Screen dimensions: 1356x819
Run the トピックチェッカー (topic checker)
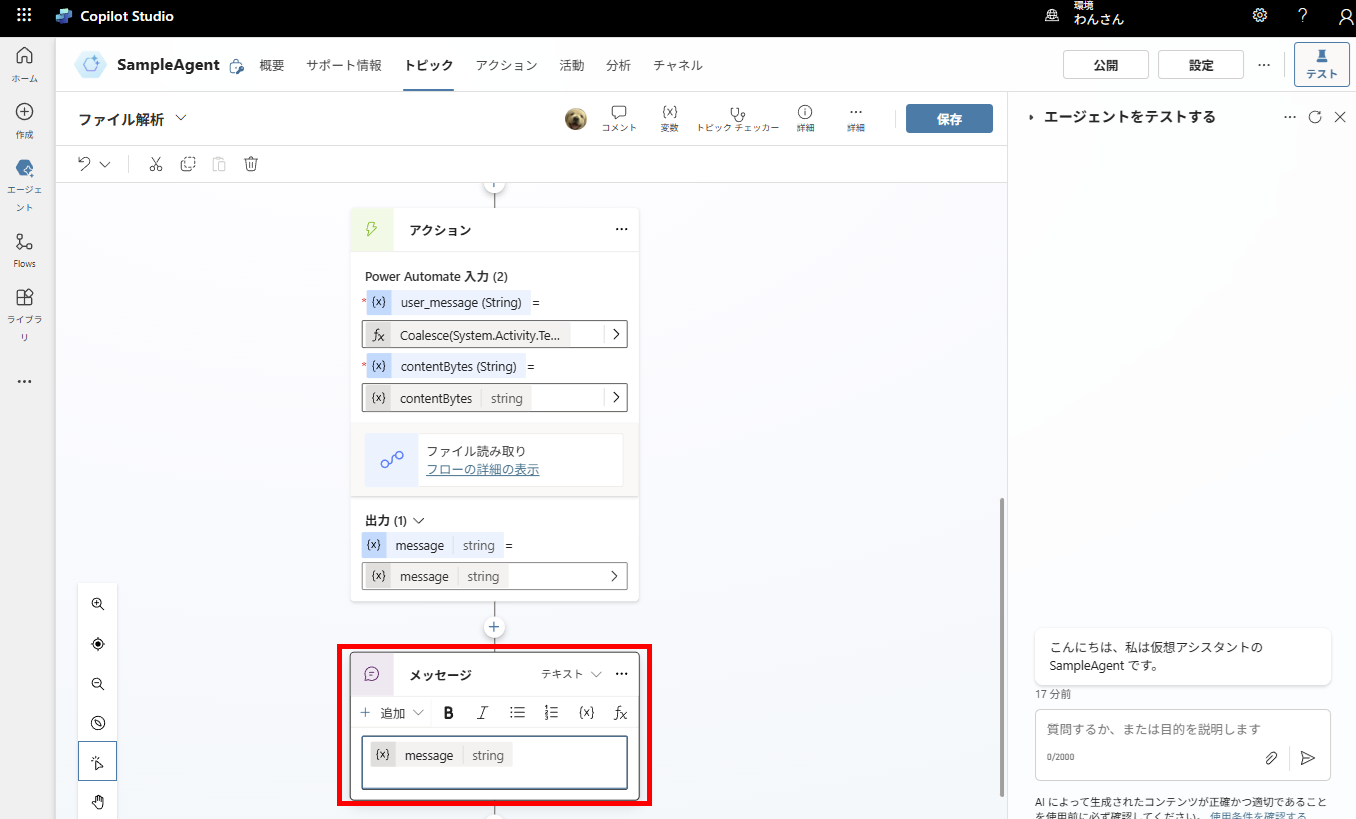(x=737, y=117)
